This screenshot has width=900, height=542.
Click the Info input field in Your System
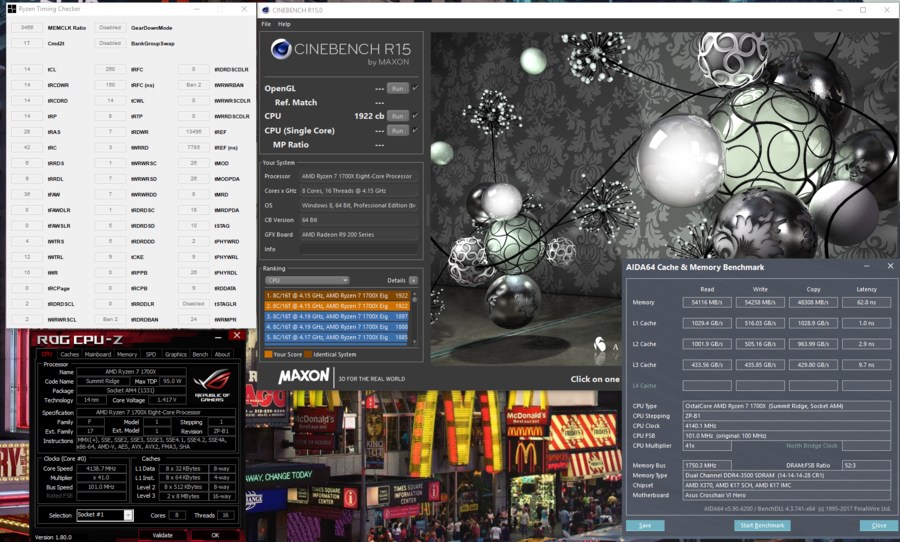pyautogui.click(x=358, y=249)
